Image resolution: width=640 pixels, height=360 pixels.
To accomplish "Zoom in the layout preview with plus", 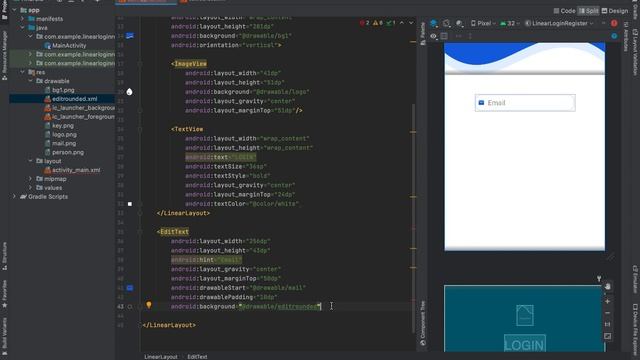I will click(x=607, y=301).
